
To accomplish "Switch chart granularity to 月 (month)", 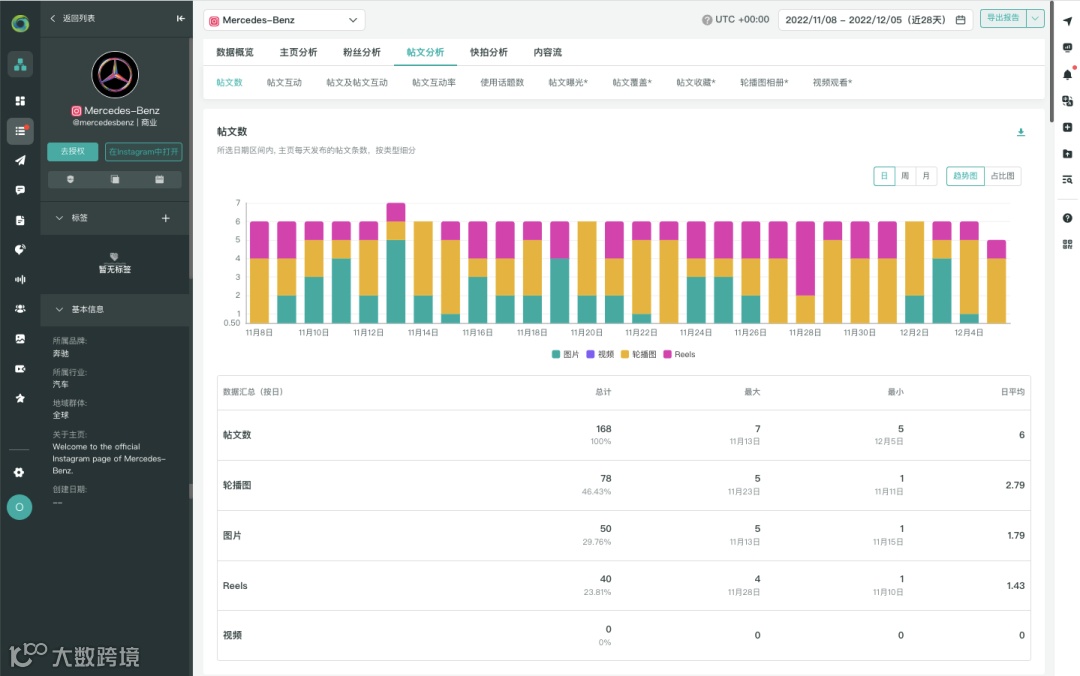I will (926, 176).
